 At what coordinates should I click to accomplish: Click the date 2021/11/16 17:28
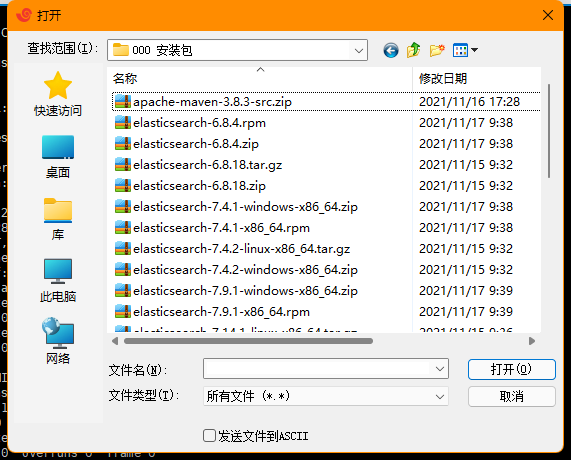(x=469, y=102)
